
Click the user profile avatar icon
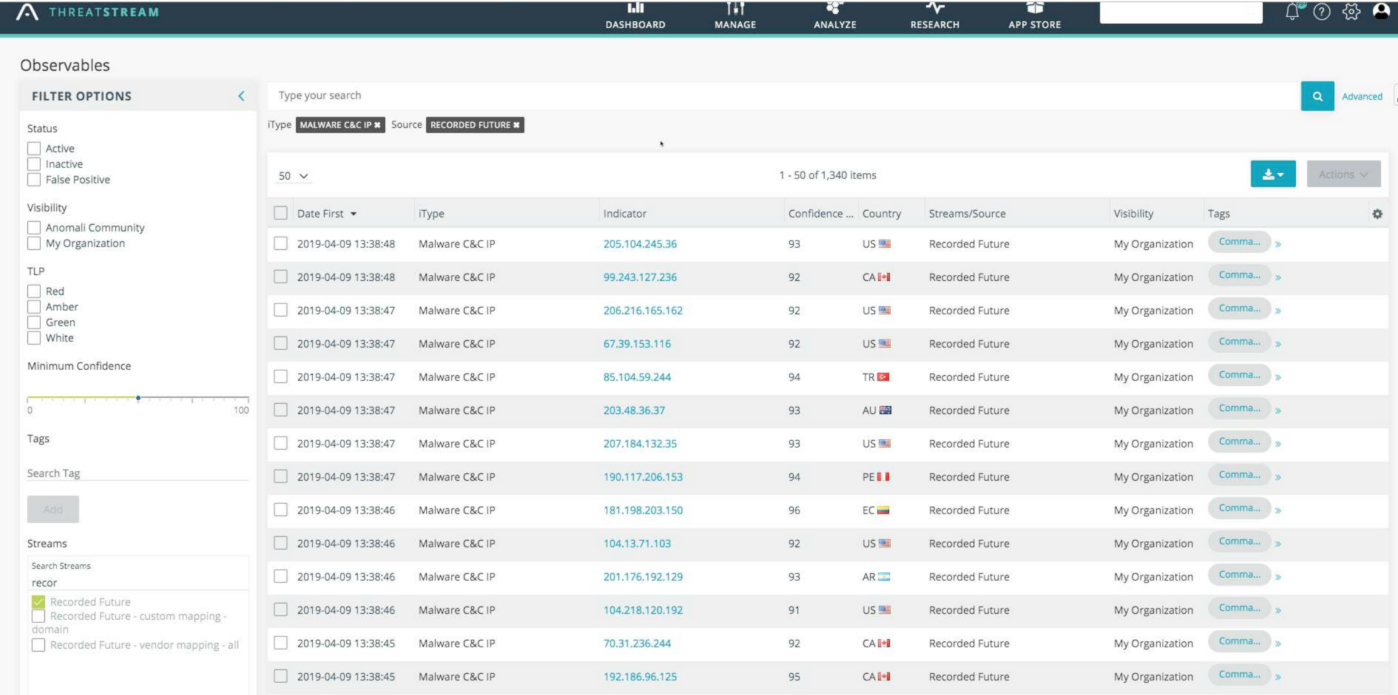click(1381, 12)
